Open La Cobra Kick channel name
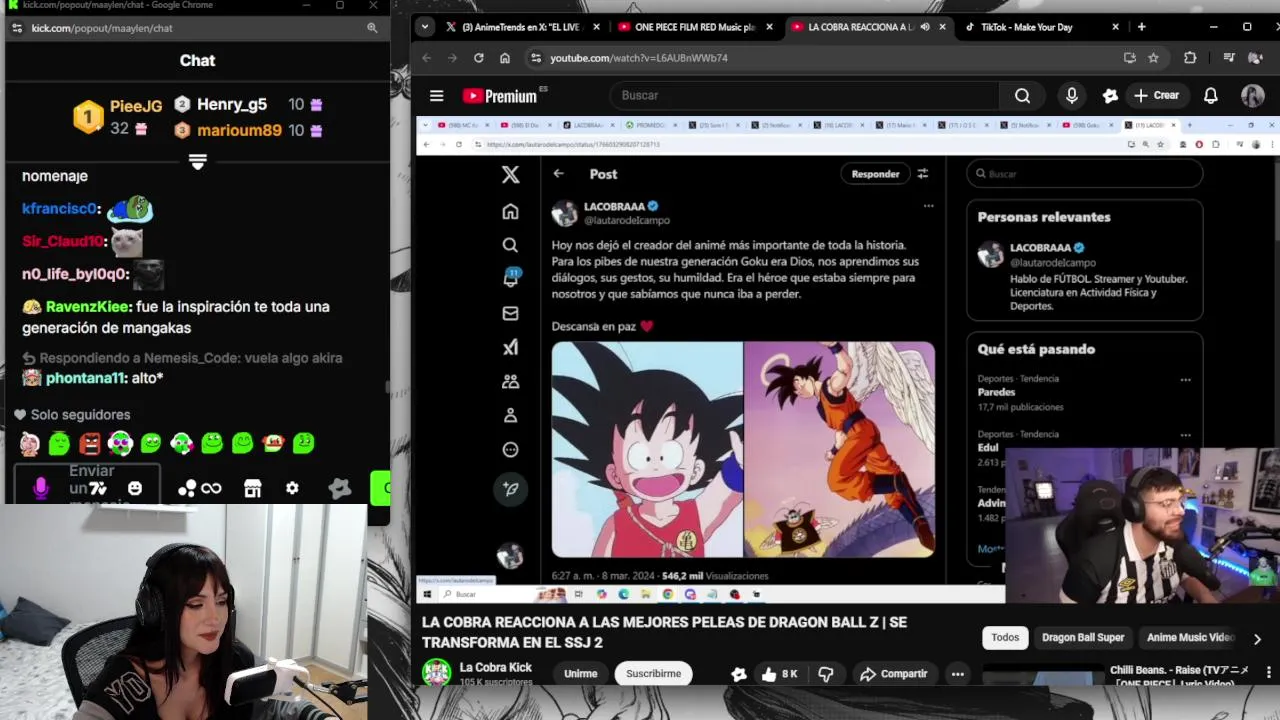Image resolution: width=1280 pixels, height=720 pixels. (495, 667)
